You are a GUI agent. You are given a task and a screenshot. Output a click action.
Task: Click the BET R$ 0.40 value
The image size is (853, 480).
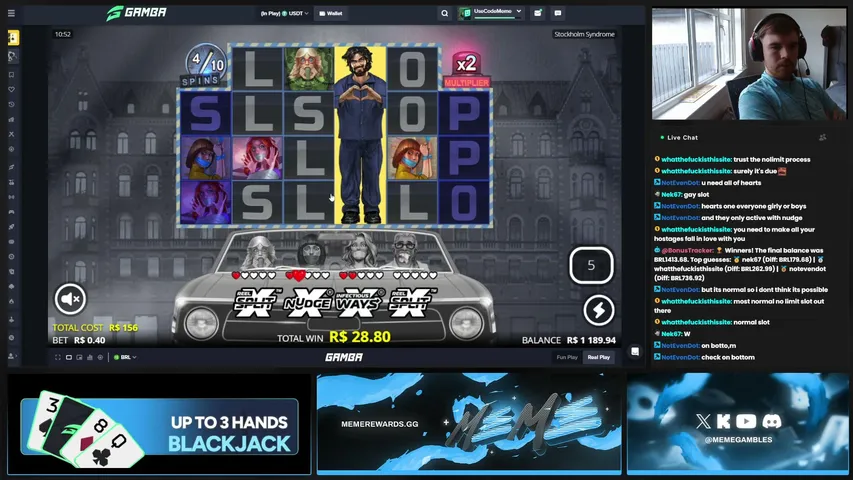[x=79, y=340]
